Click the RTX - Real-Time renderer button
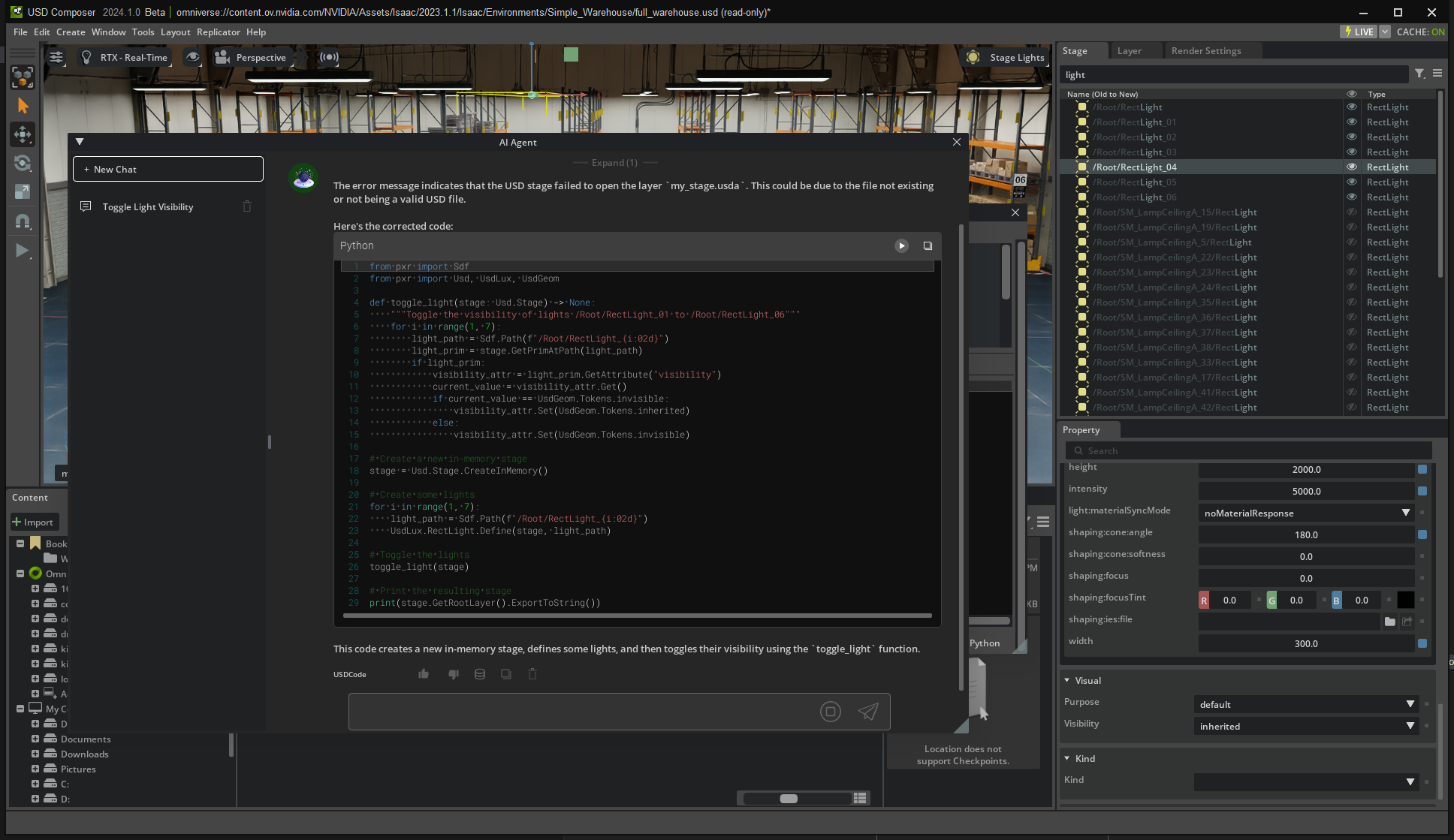This screenshot has width=1454, height=840. click(x=125, y=57)
